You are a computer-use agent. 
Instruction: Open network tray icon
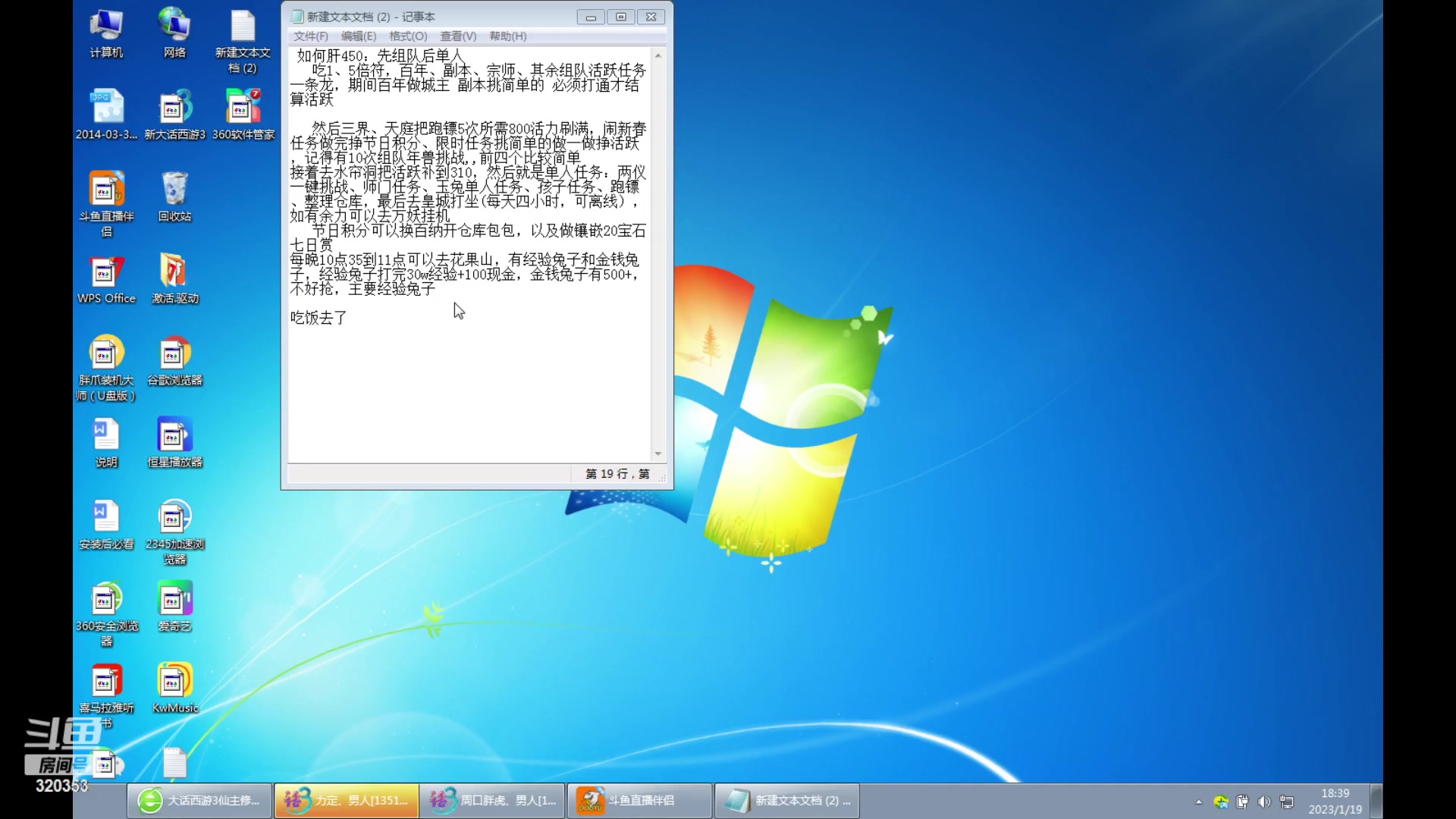[x=1287, y=802]
